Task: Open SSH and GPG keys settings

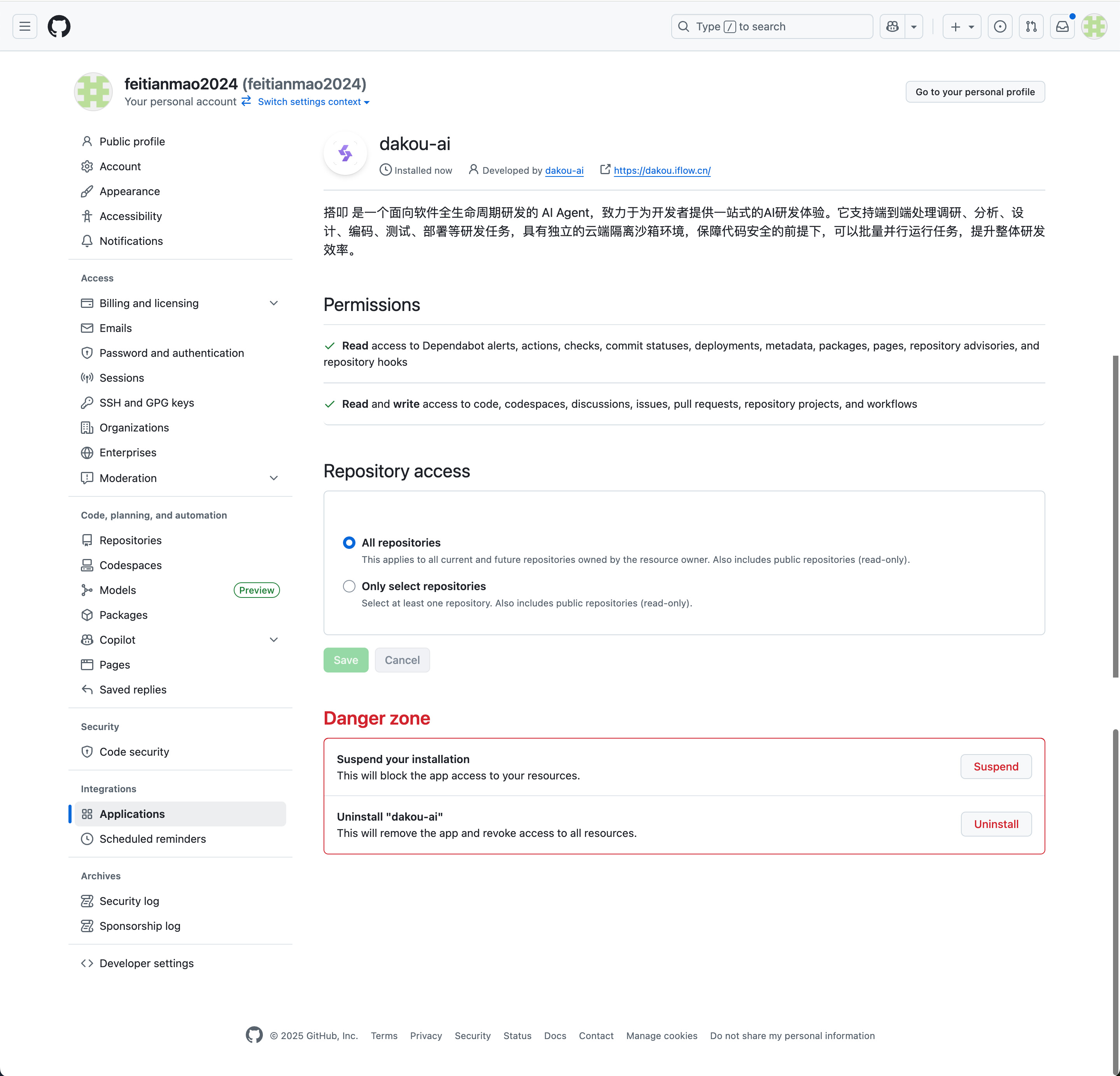Action: tap(146, 403)
